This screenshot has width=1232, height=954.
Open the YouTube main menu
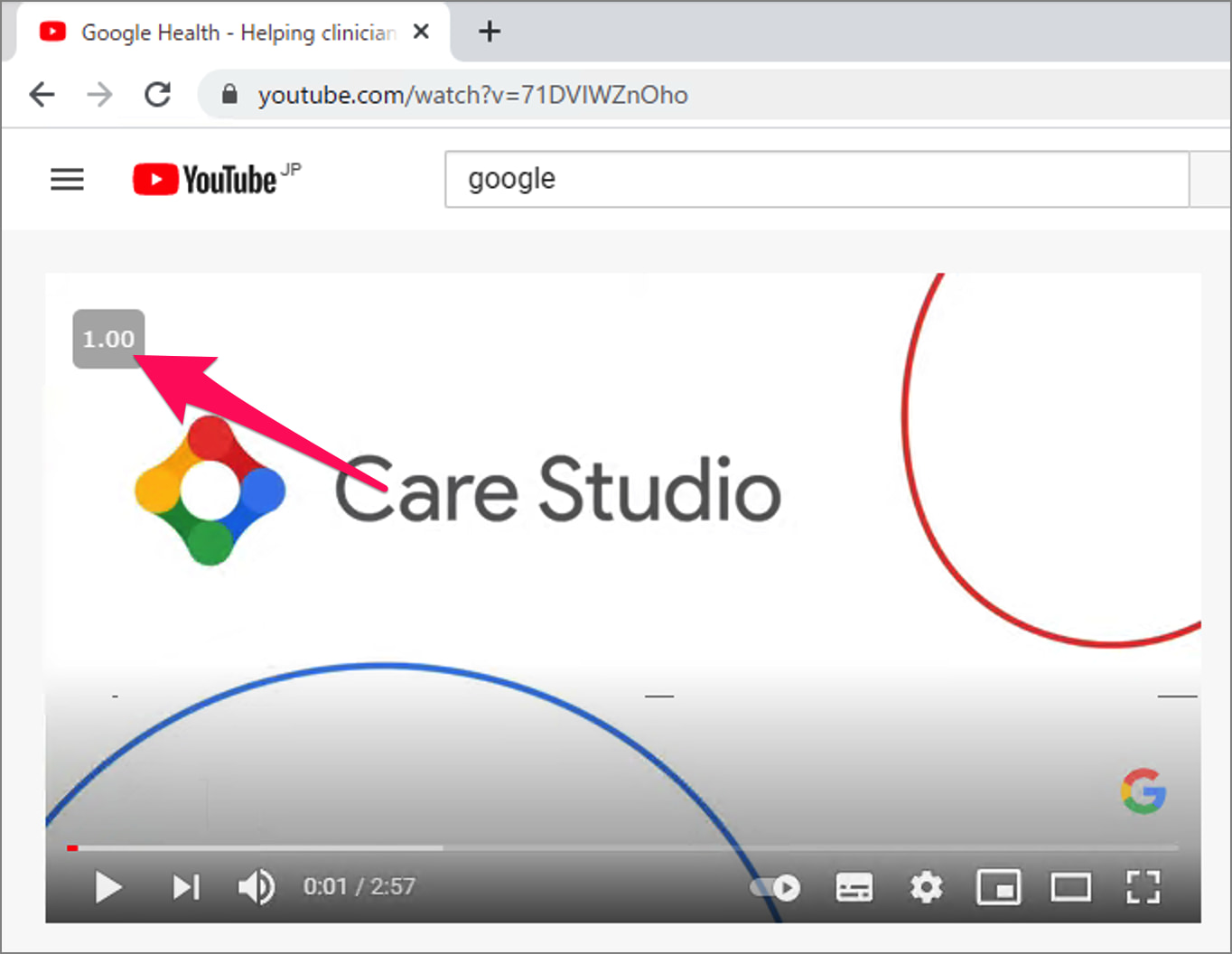[66, 179]
